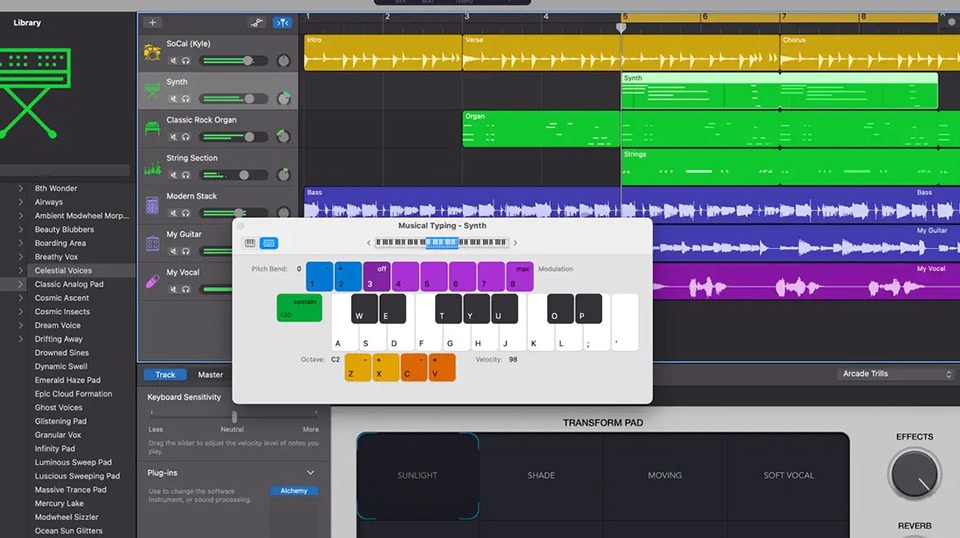Open the Arcade Trills preset dropdown
The width and height of the screenshot is (960, 538).
(x=896, y=373)
